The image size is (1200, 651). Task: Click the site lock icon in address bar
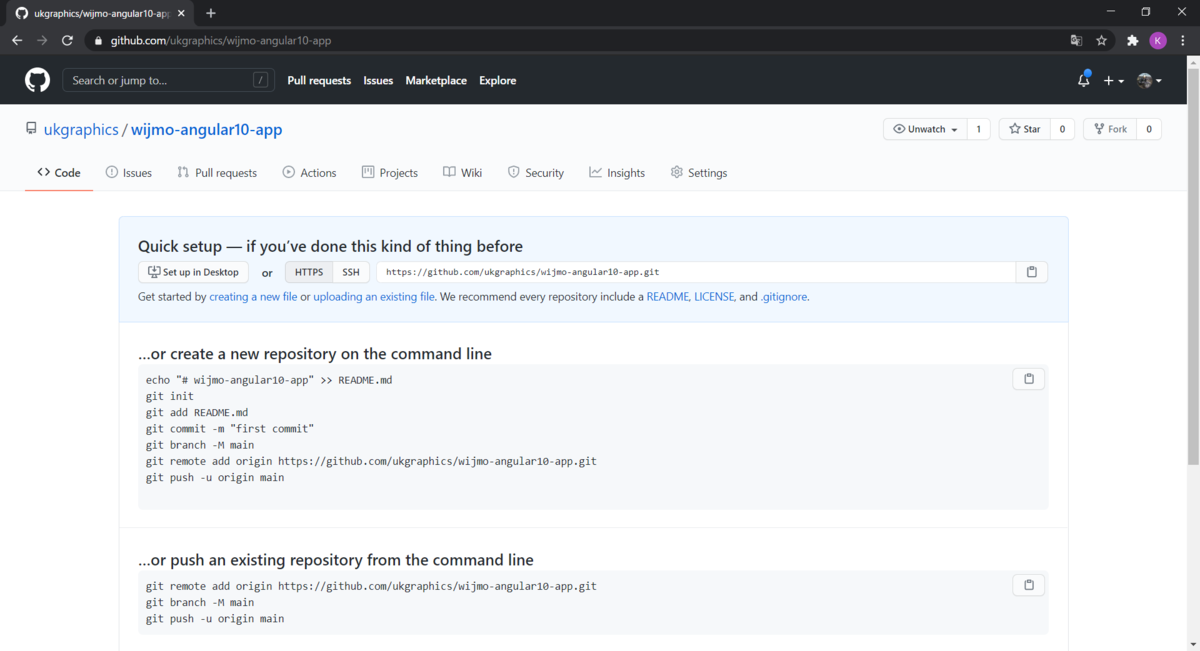[x=97, y=41]
